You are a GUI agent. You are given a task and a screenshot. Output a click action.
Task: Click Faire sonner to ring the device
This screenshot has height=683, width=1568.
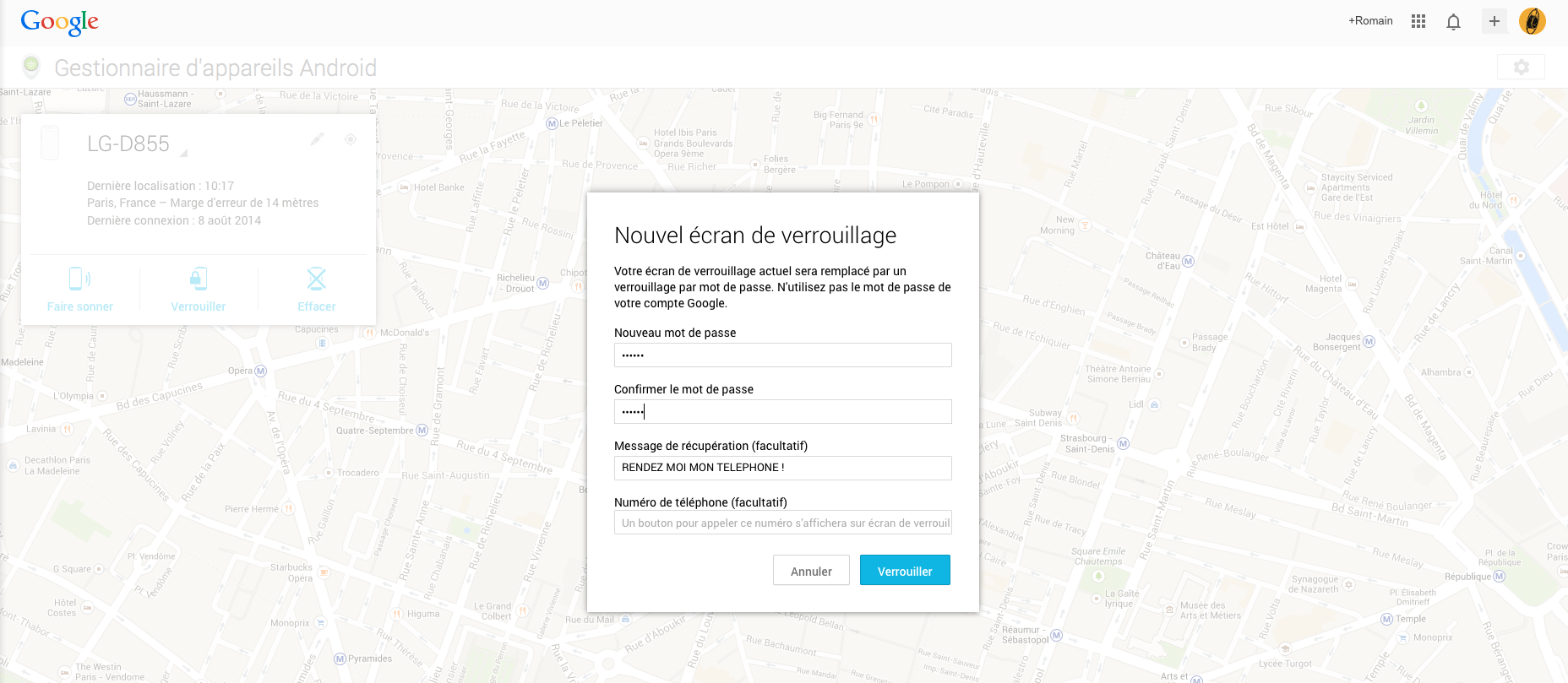point(80,290)
